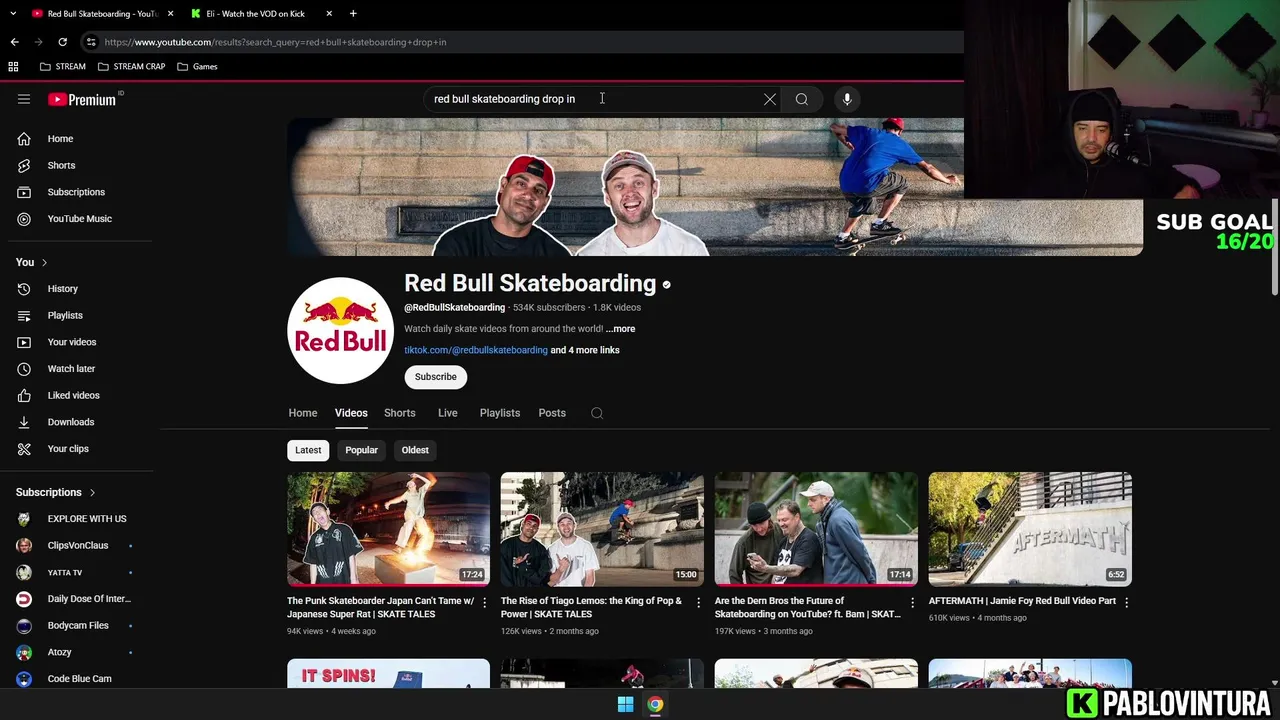Switch to channel Videos tab

pos(351,413)
